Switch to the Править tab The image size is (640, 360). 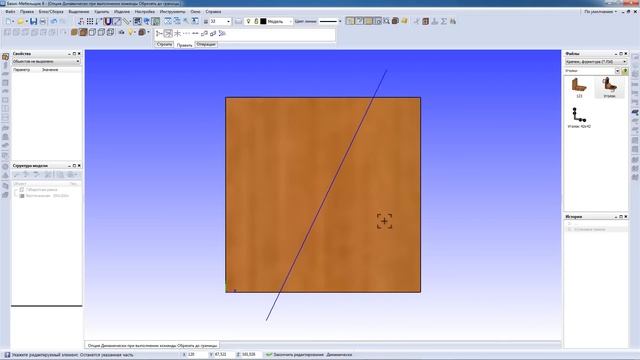(184, 45)
